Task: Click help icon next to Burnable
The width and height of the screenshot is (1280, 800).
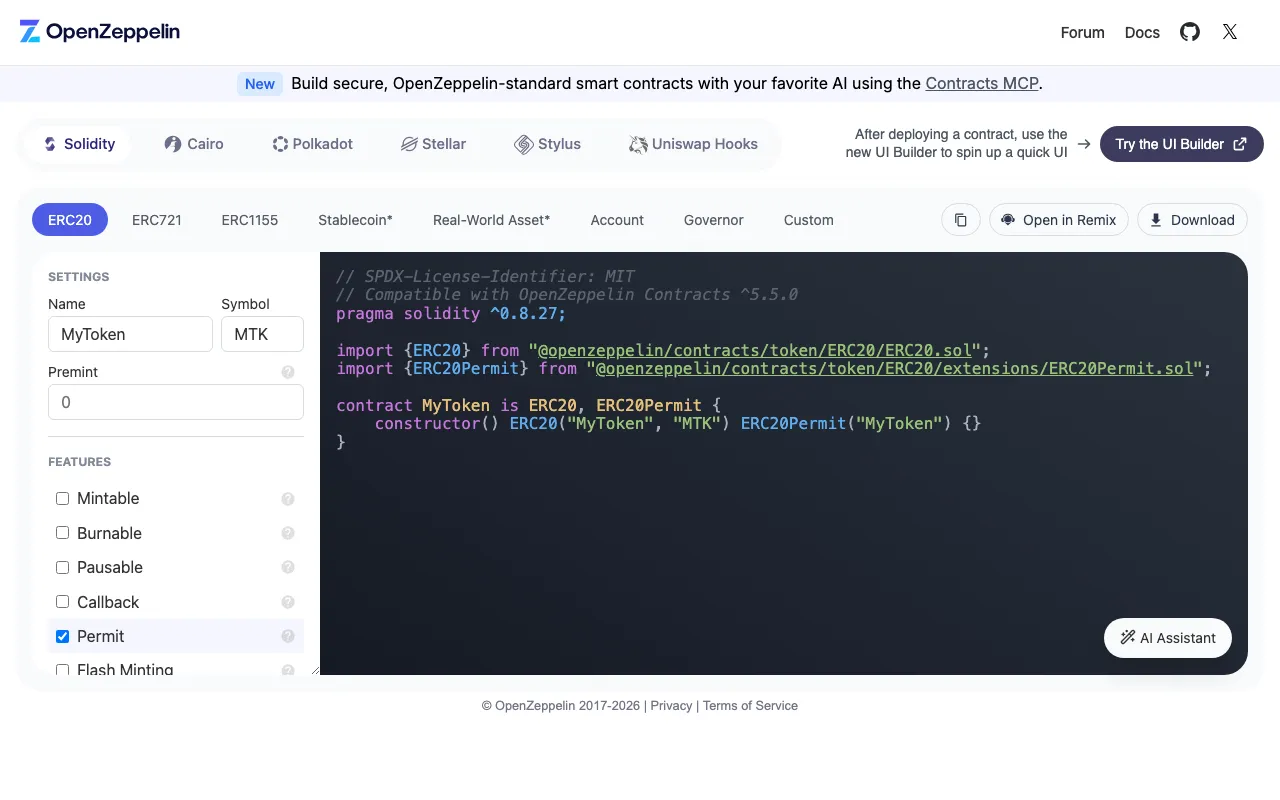Action: (x=288, y=533)
